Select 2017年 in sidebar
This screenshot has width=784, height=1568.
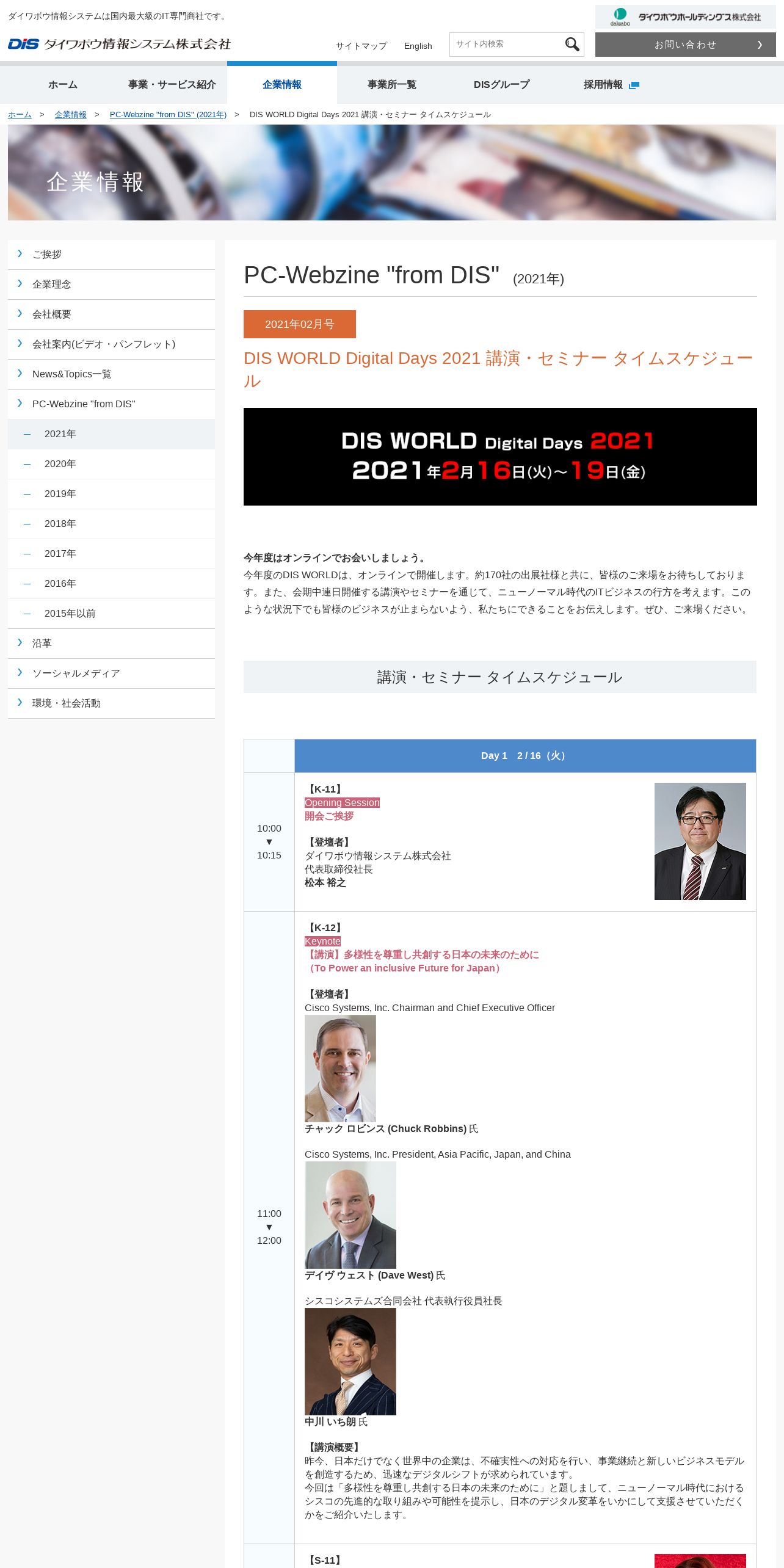[111, 554]
